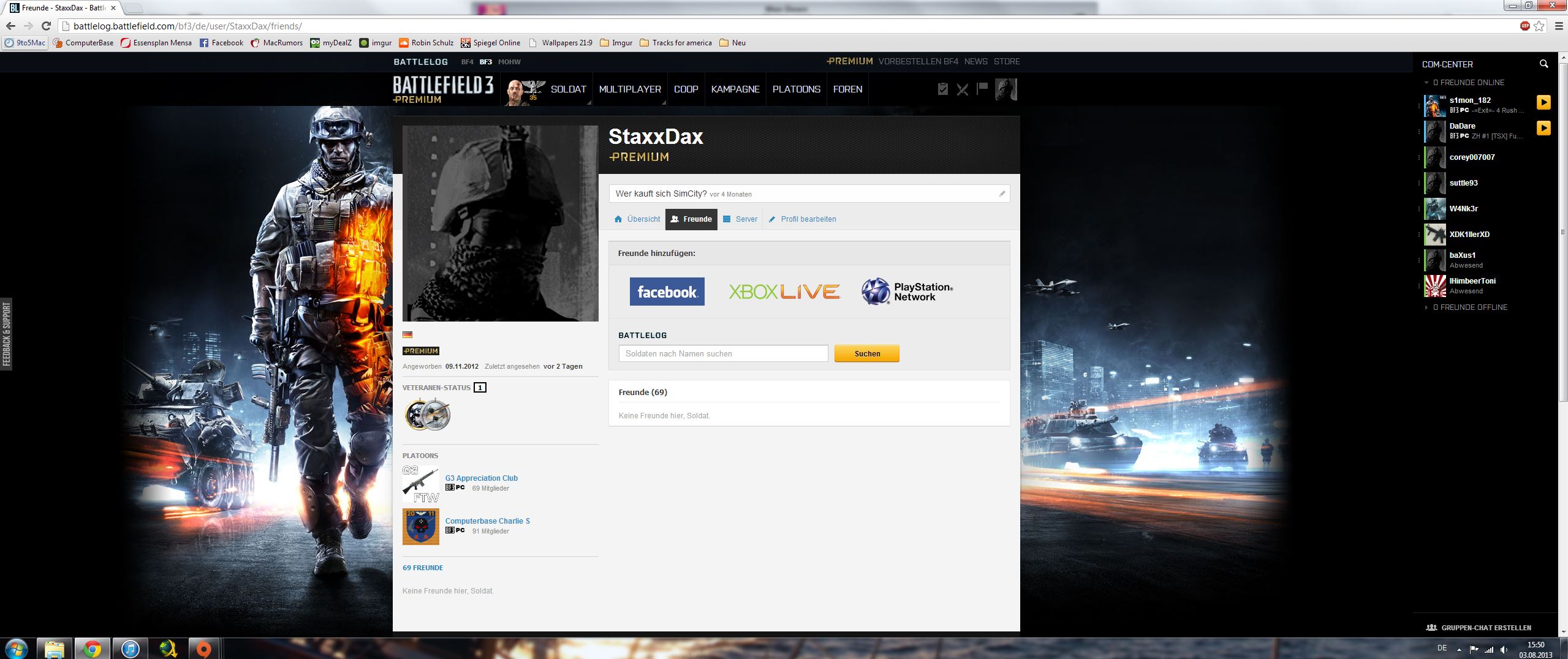The height and width of the screenshot is (659, 1568).
Task: Open the Profil bearbeiten tab
Action: 802,219
